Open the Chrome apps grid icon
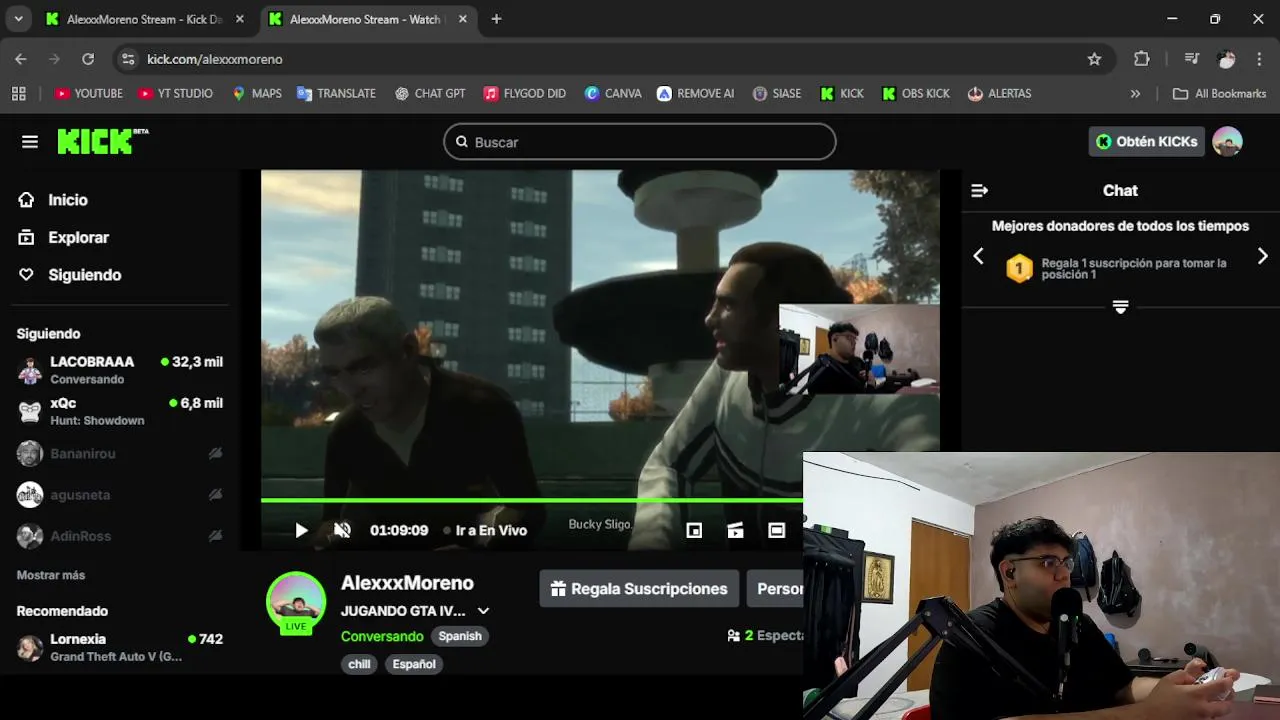 (18, 93)
